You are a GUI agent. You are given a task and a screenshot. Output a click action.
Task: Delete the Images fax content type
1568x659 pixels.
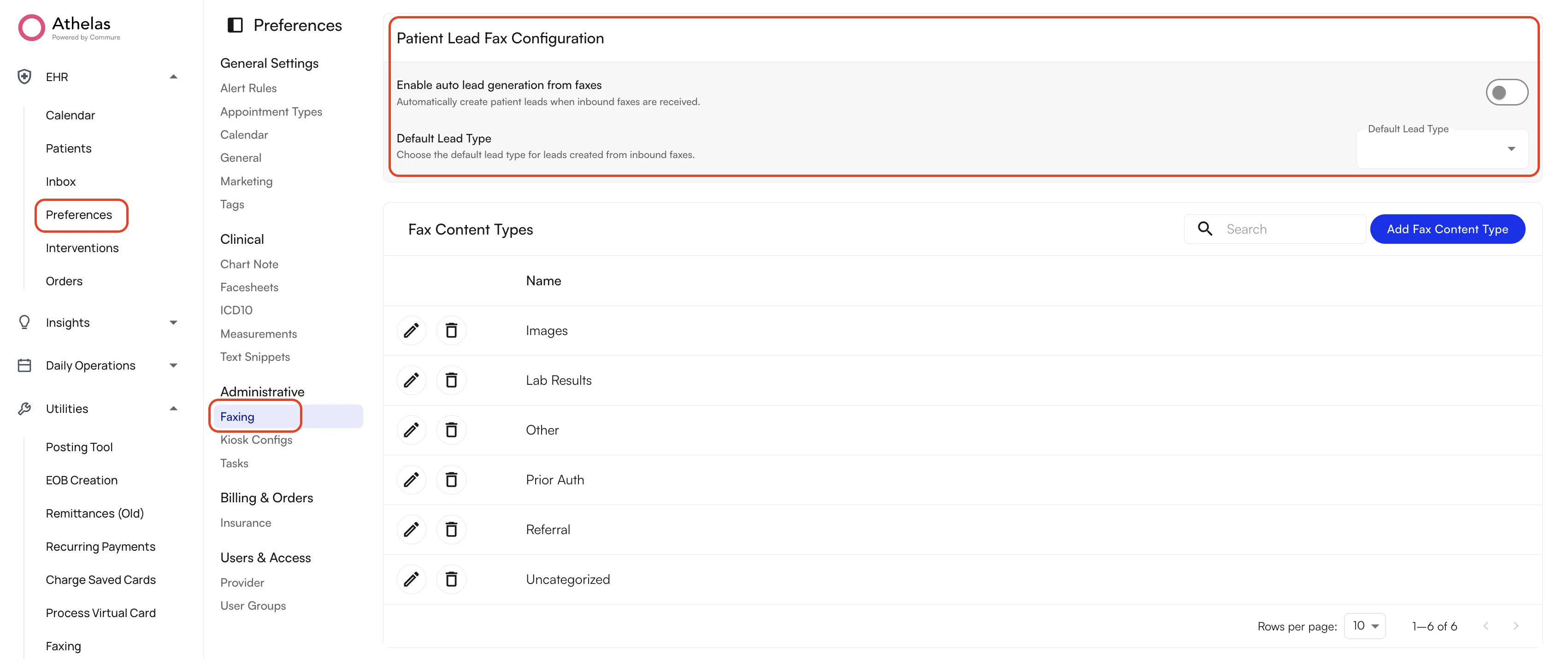(451, 330)
